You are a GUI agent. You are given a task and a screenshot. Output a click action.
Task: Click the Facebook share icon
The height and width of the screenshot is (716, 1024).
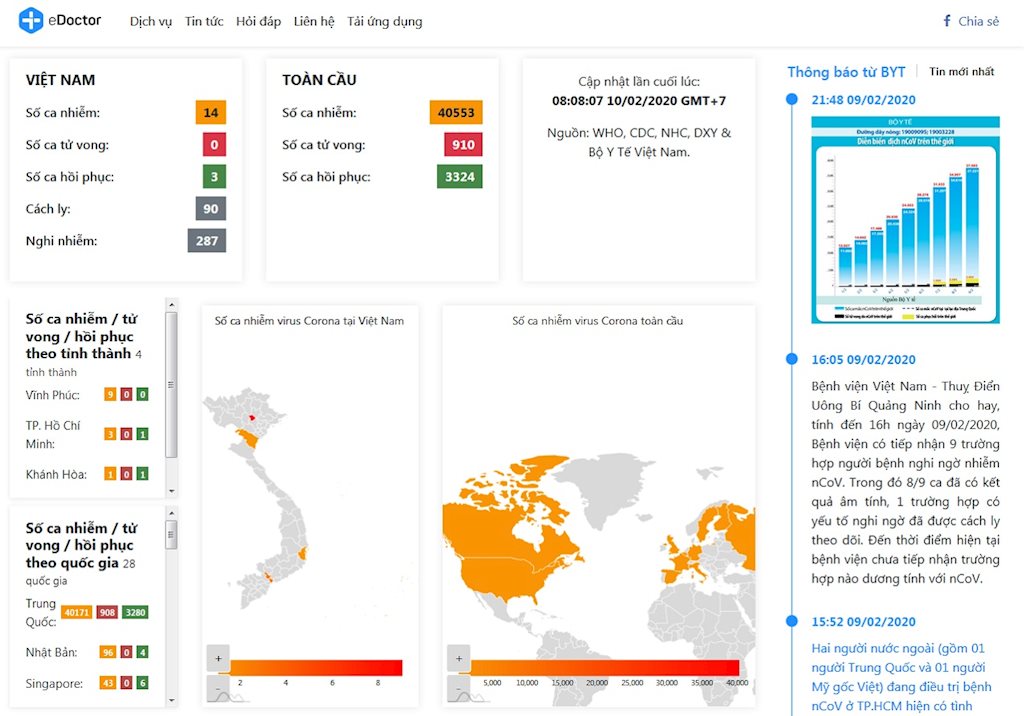coord(947,21)
